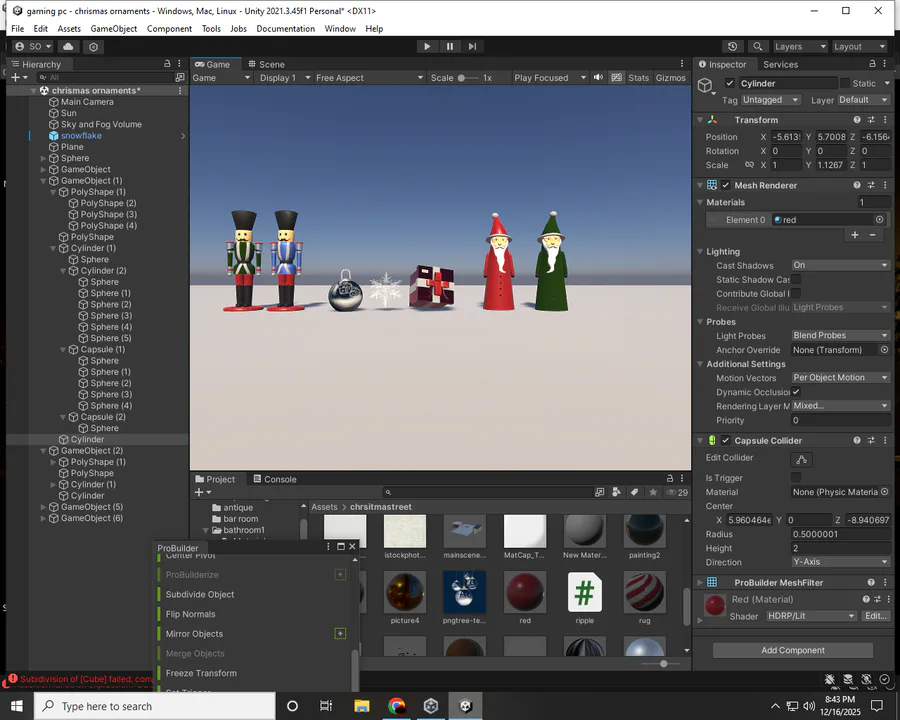Uncheck Dynamic Occlusion checkbox

coord(796,392)
